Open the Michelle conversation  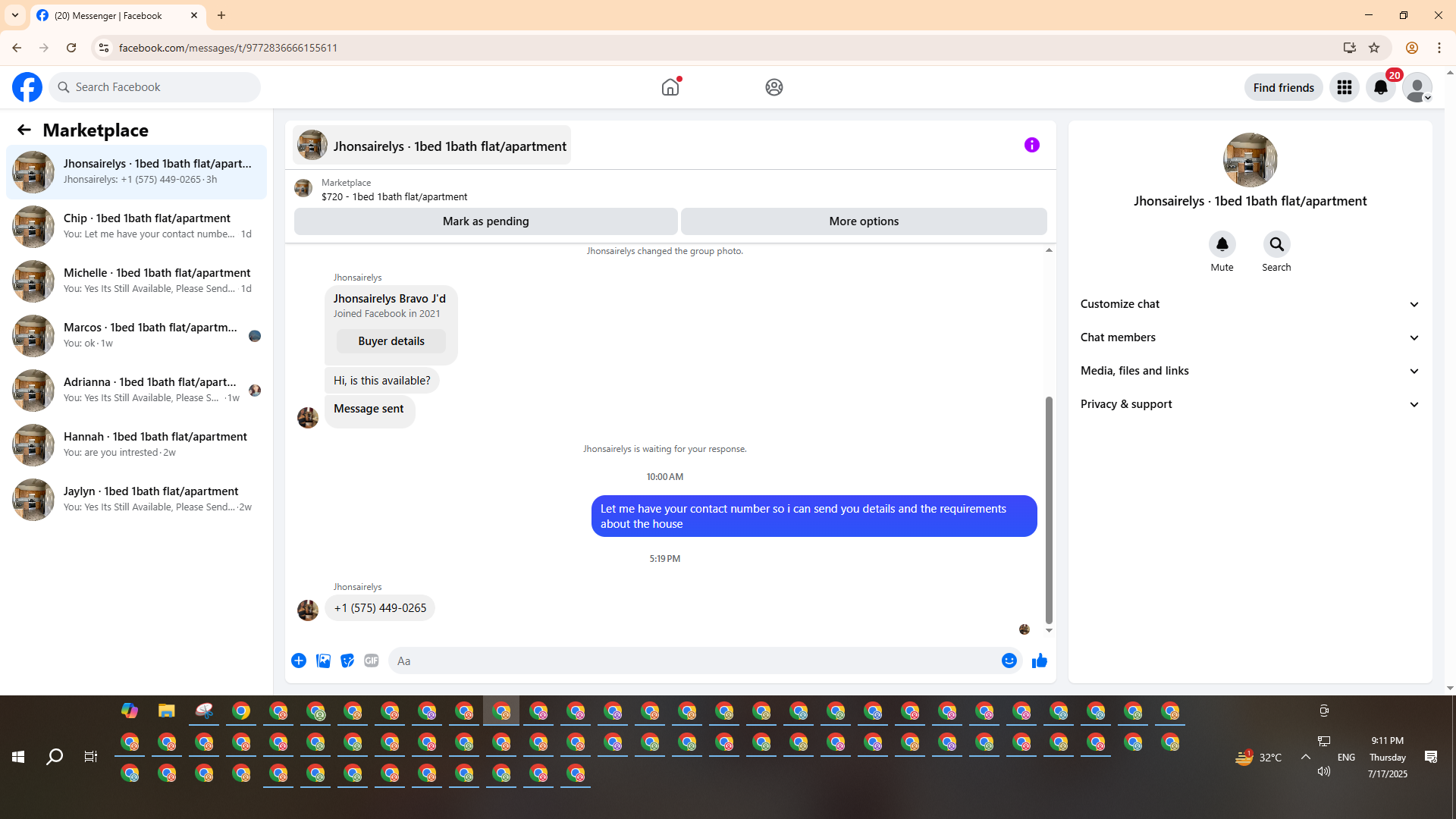coord(136,281)
